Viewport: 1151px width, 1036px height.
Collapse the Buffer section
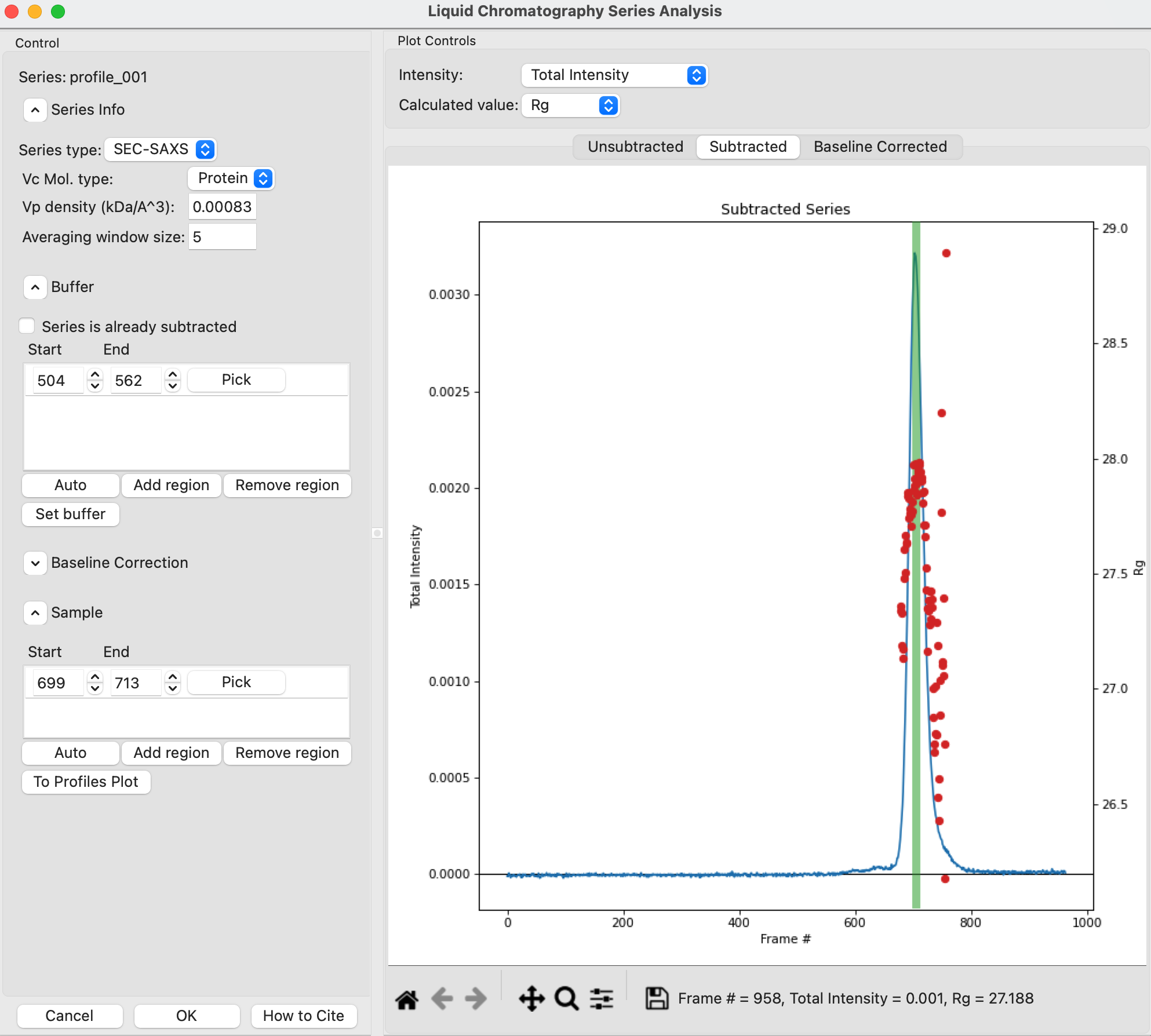[35, 287]
